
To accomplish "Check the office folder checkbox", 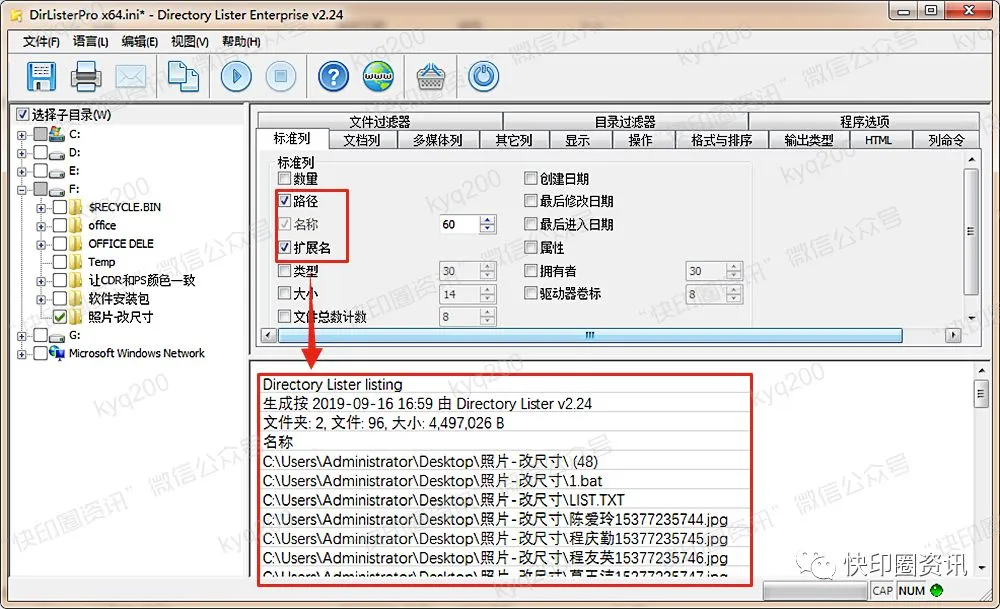I will point(60,225).
